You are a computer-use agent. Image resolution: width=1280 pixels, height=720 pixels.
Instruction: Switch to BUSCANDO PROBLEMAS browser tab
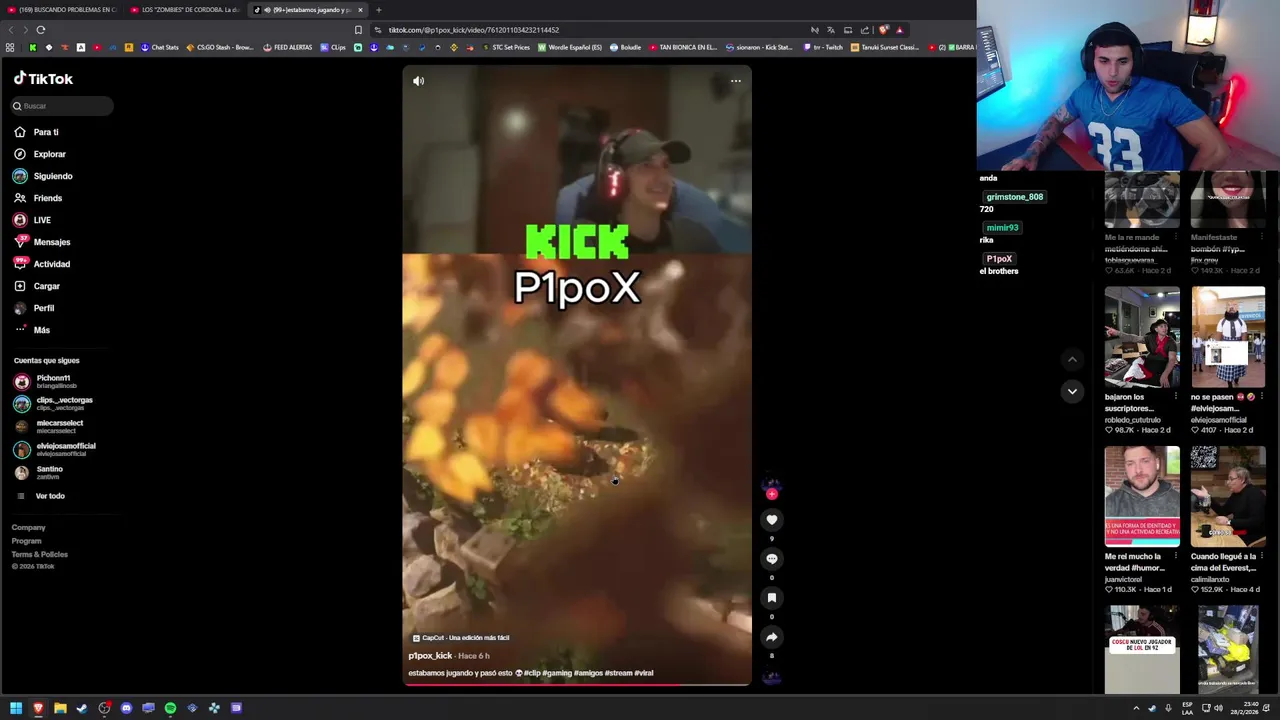tap(62, 10)
